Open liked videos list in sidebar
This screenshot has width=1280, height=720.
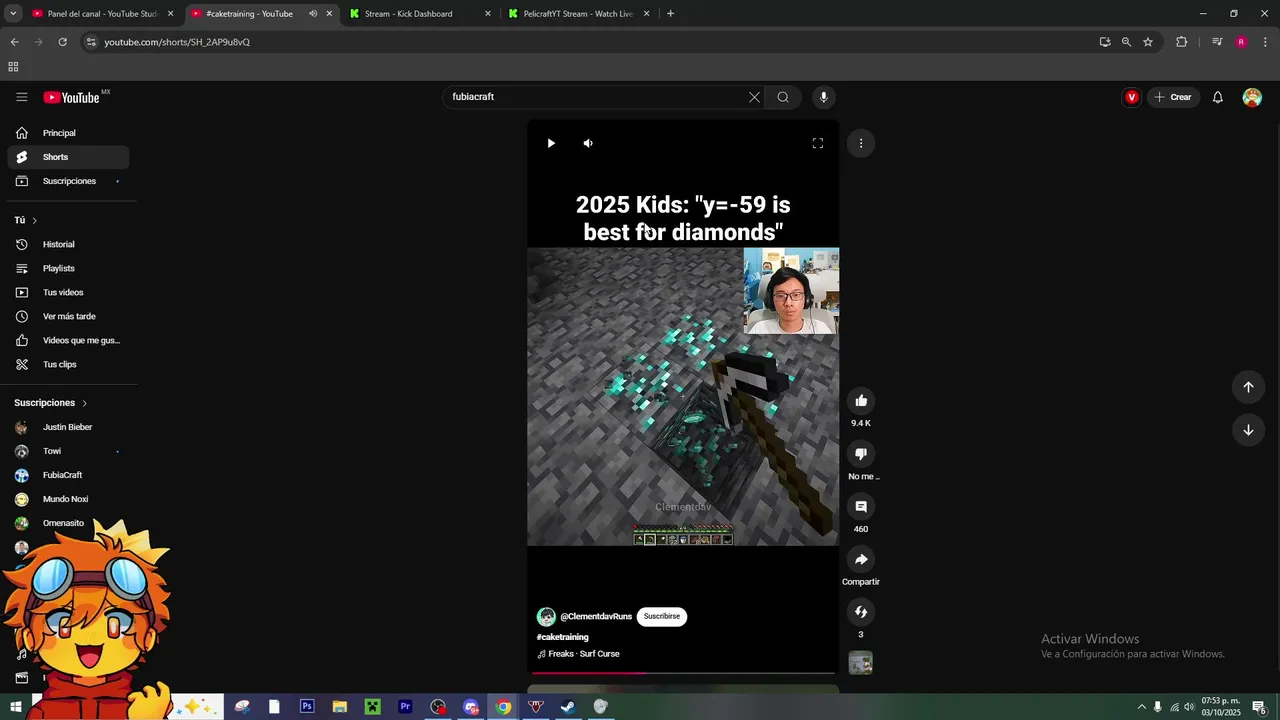68,340
